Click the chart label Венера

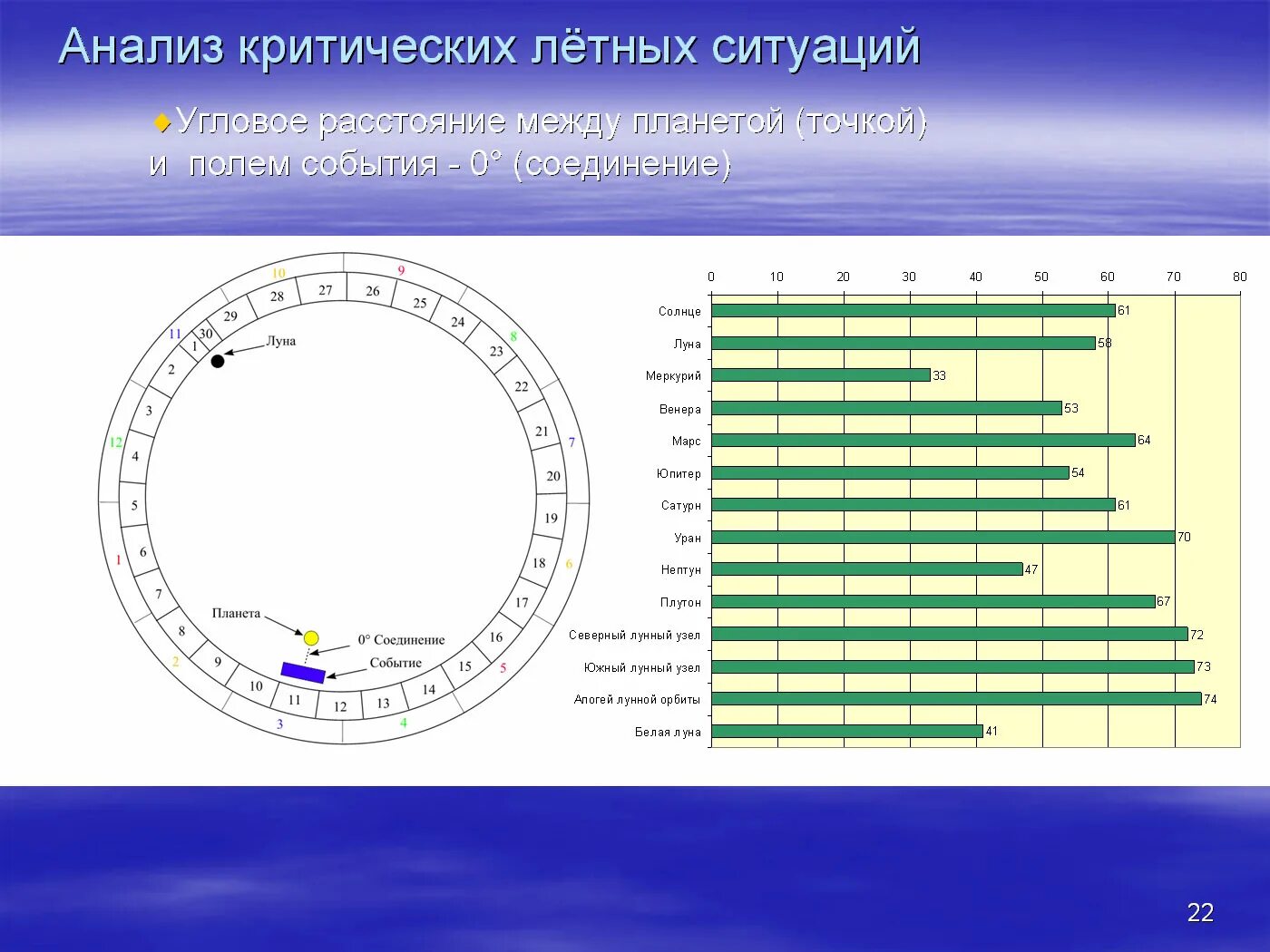[680, 409]
